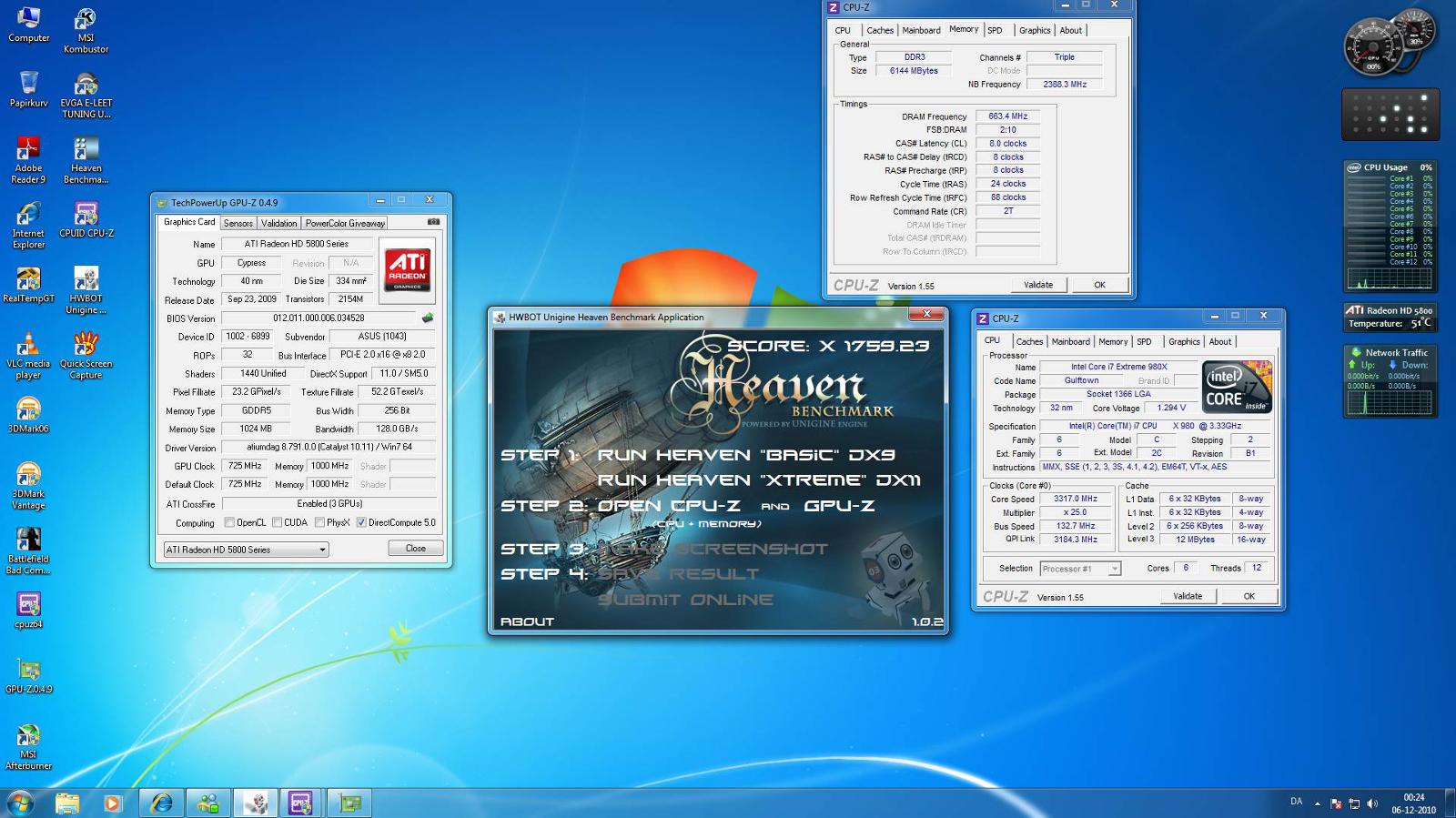Open Graphics tab in lower CPU-Z window

(x=1184, y=341)
